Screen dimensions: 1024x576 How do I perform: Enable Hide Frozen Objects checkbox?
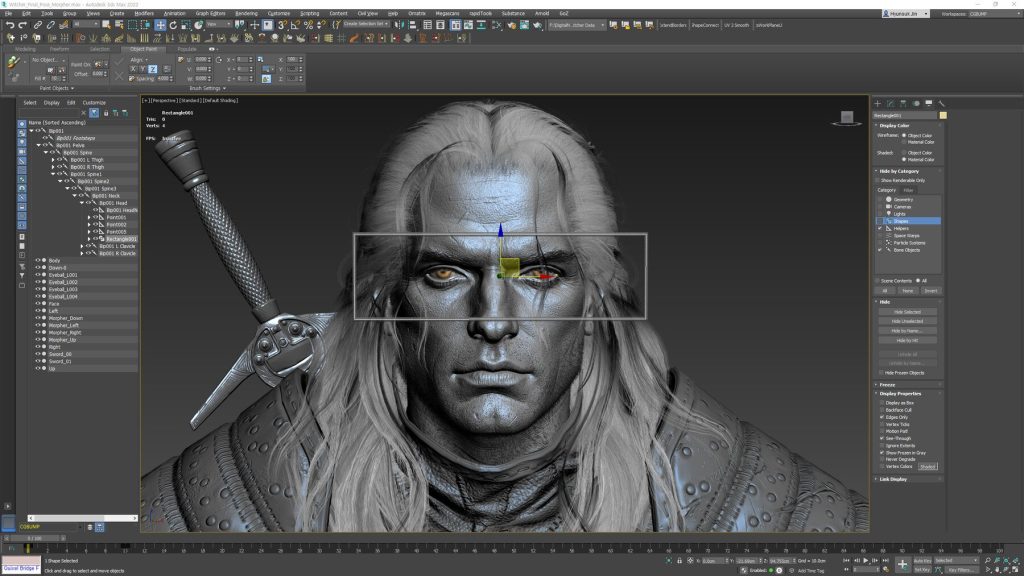pyautogui.click(x=882, y=373)
